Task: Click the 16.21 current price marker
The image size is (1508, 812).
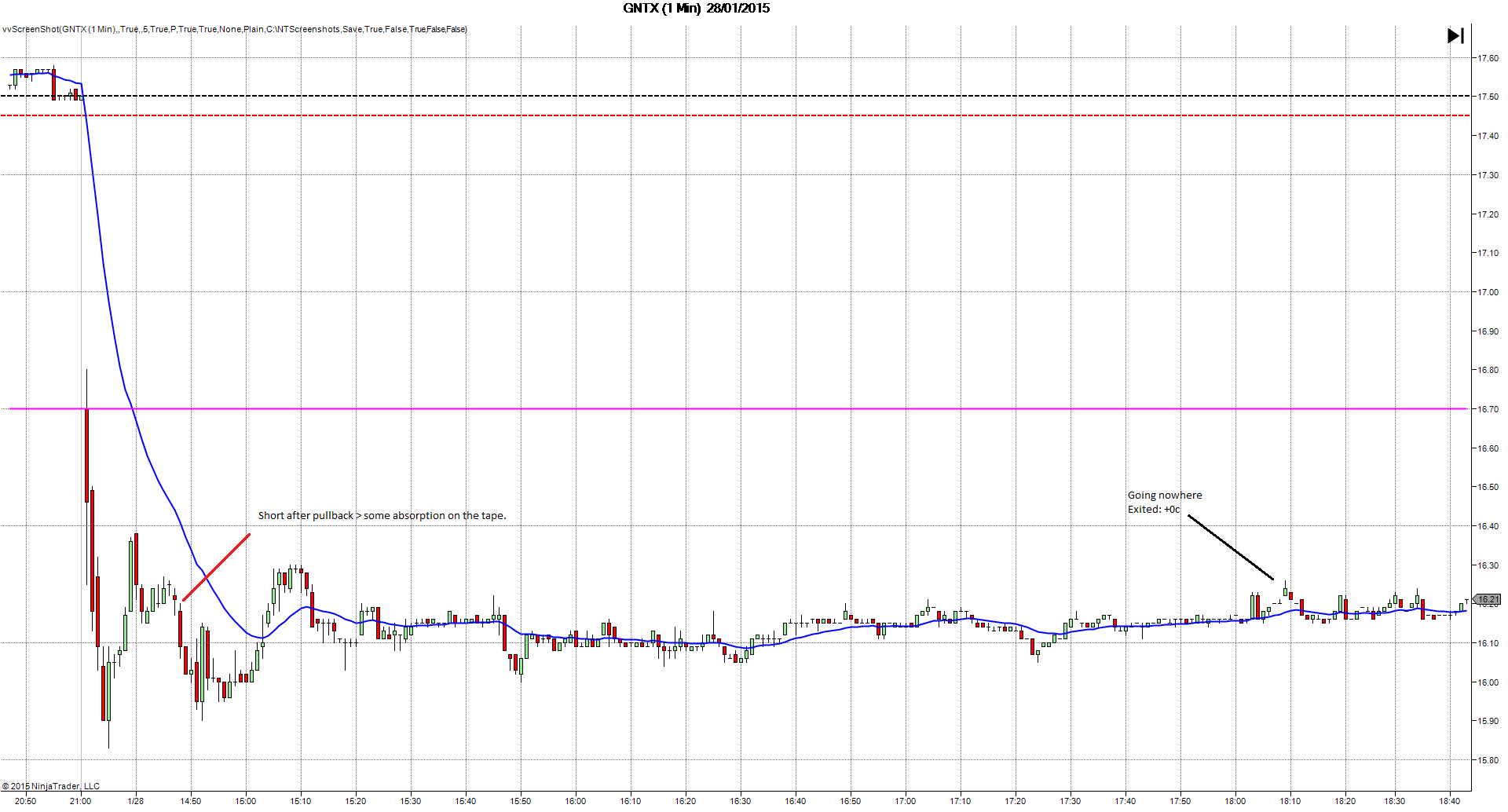Action: [x=1488, y=599]
